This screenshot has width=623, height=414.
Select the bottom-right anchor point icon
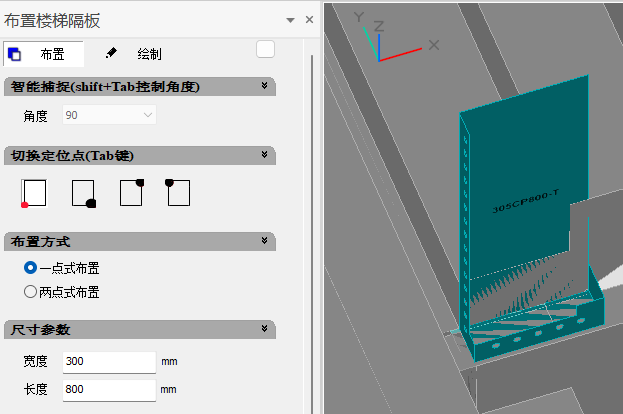point(83,192)
